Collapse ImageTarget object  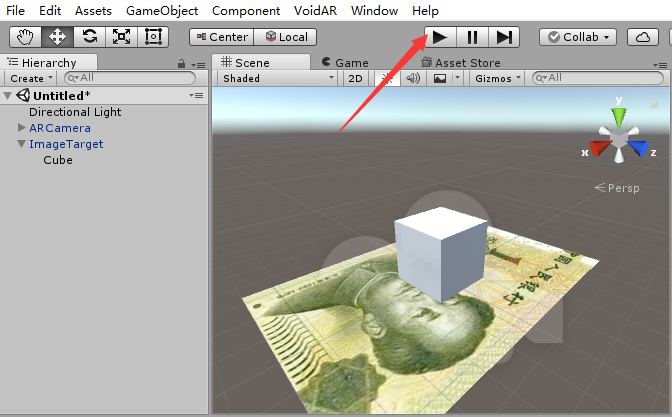[x=21, y=144]
